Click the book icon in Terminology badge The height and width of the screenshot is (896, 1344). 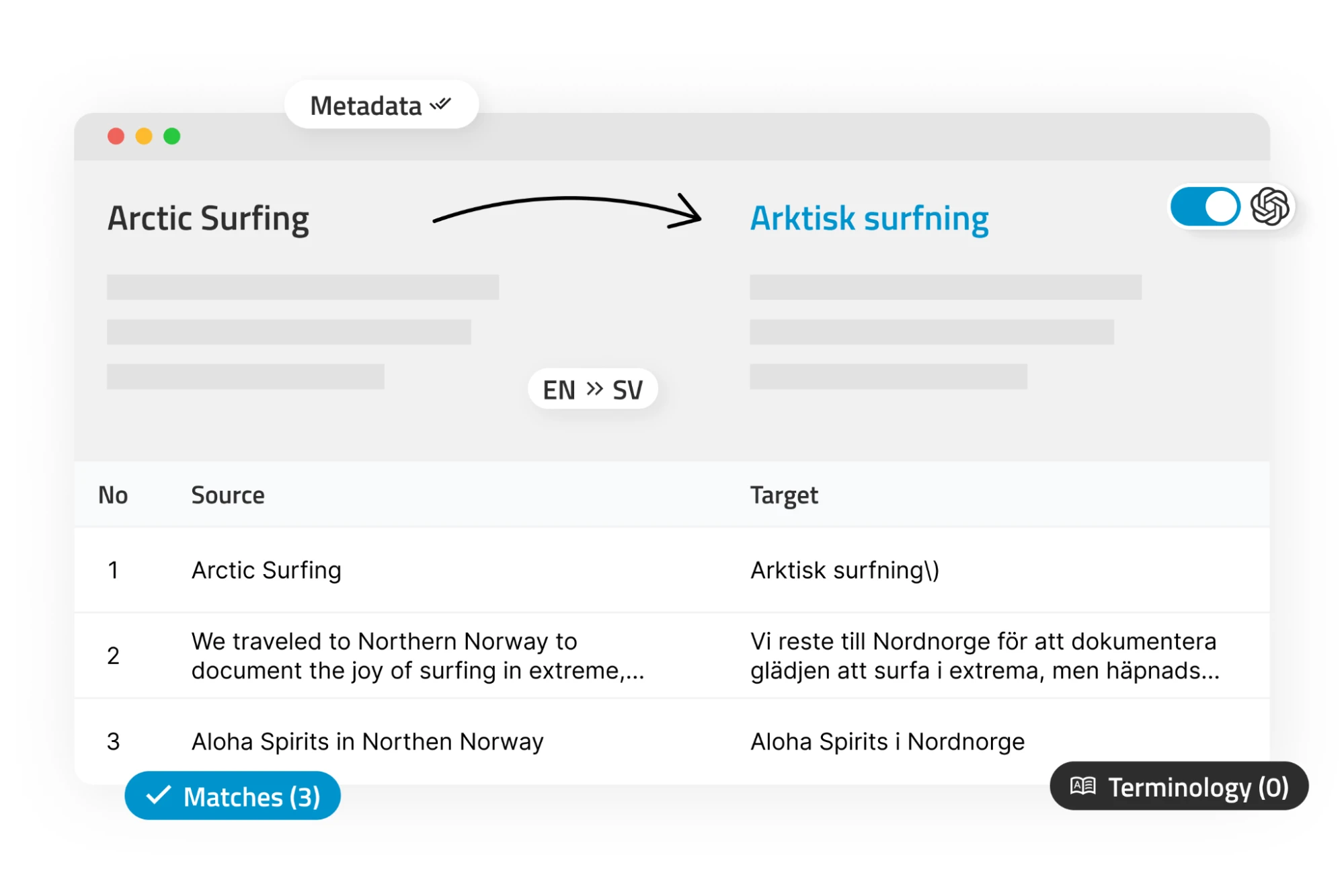click(x=1082, y=786)
